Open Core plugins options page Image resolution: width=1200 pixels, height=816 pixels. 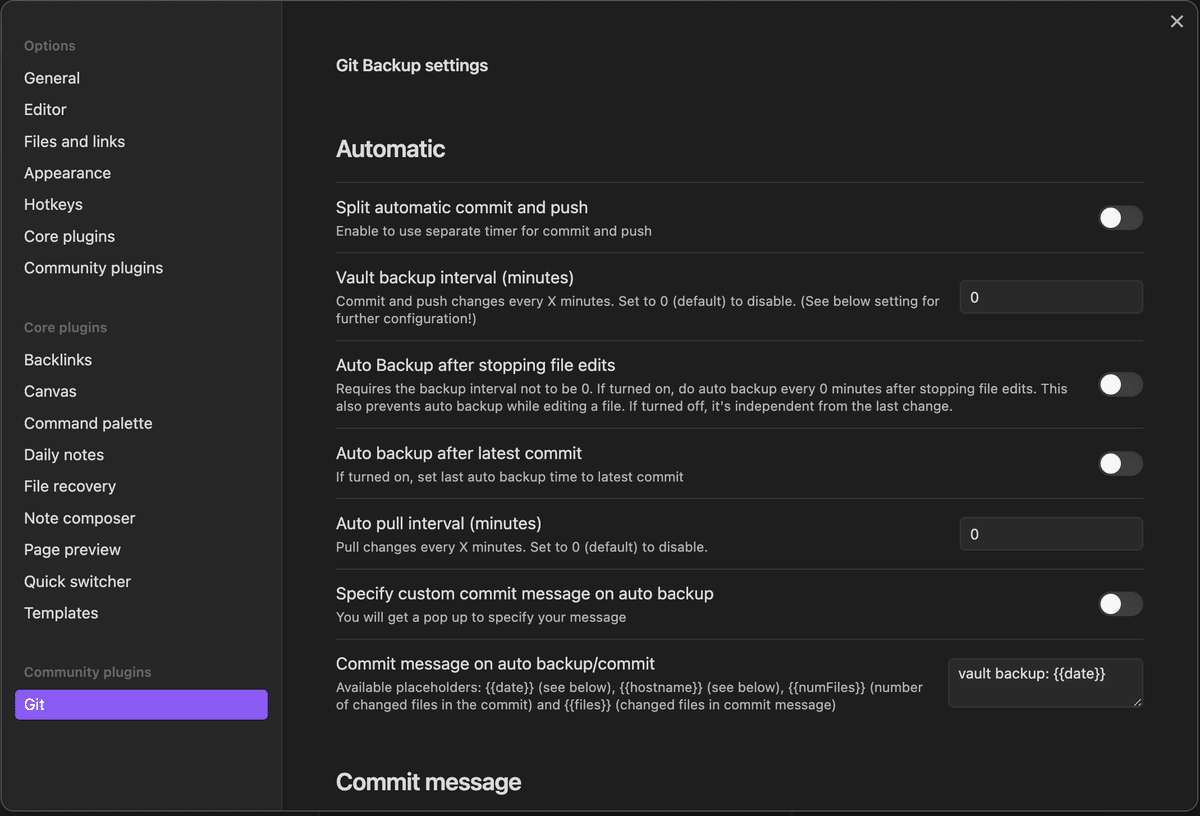pyautogui.click(x=69, y=237)
